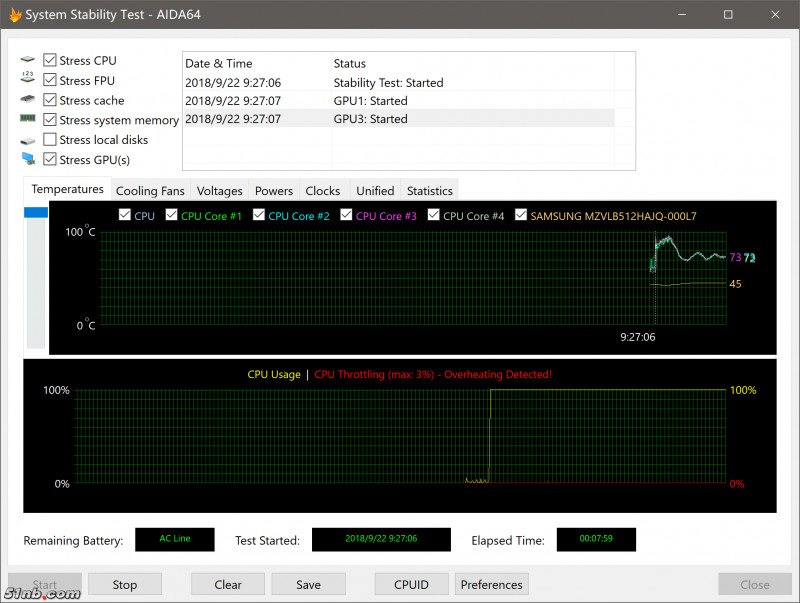The width and height of the screenshot is (800, 603).
Task: Maximize the System Stability Test window
Action: pos(728,14)
